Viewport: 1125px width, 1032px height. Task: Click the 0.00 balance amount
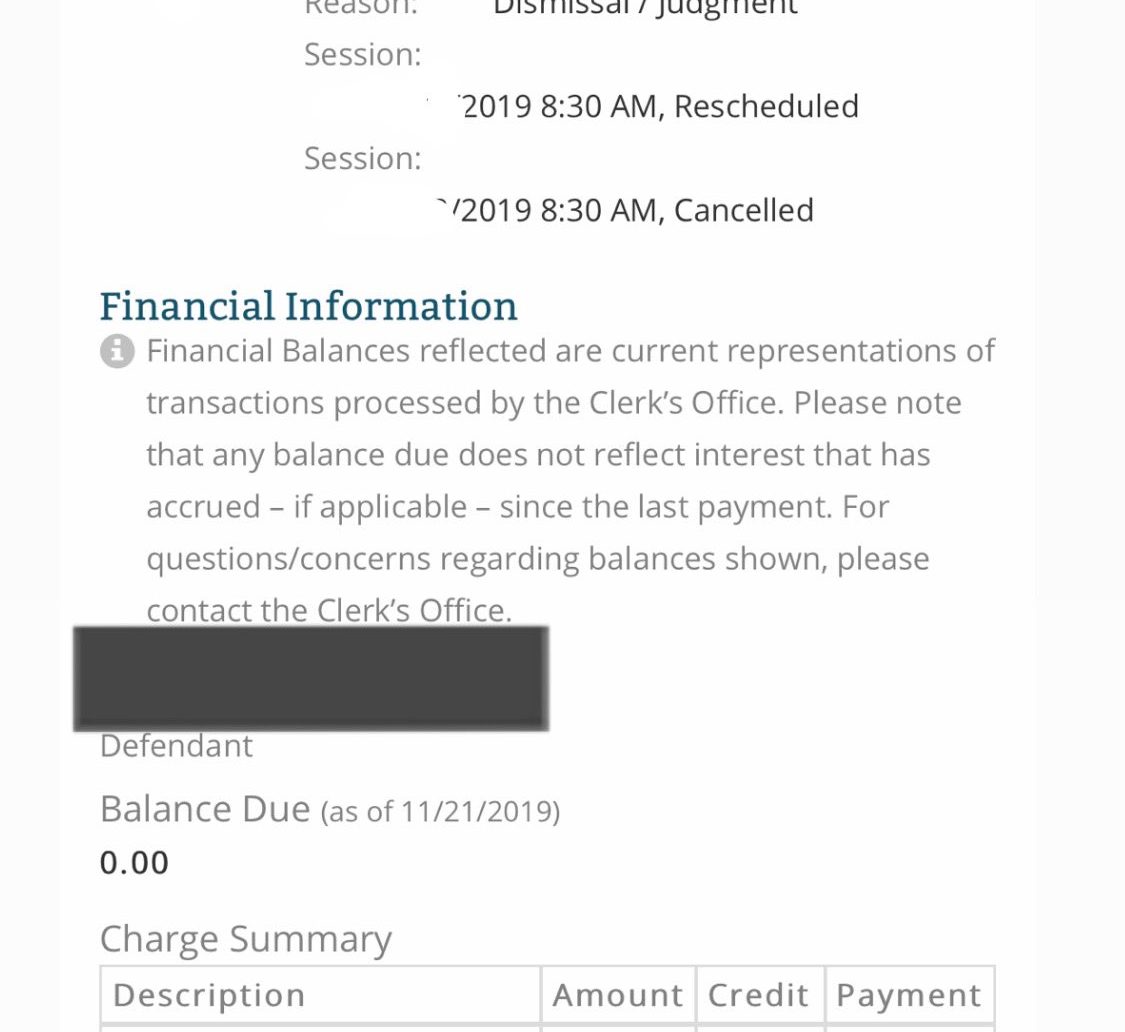(134, 863)
